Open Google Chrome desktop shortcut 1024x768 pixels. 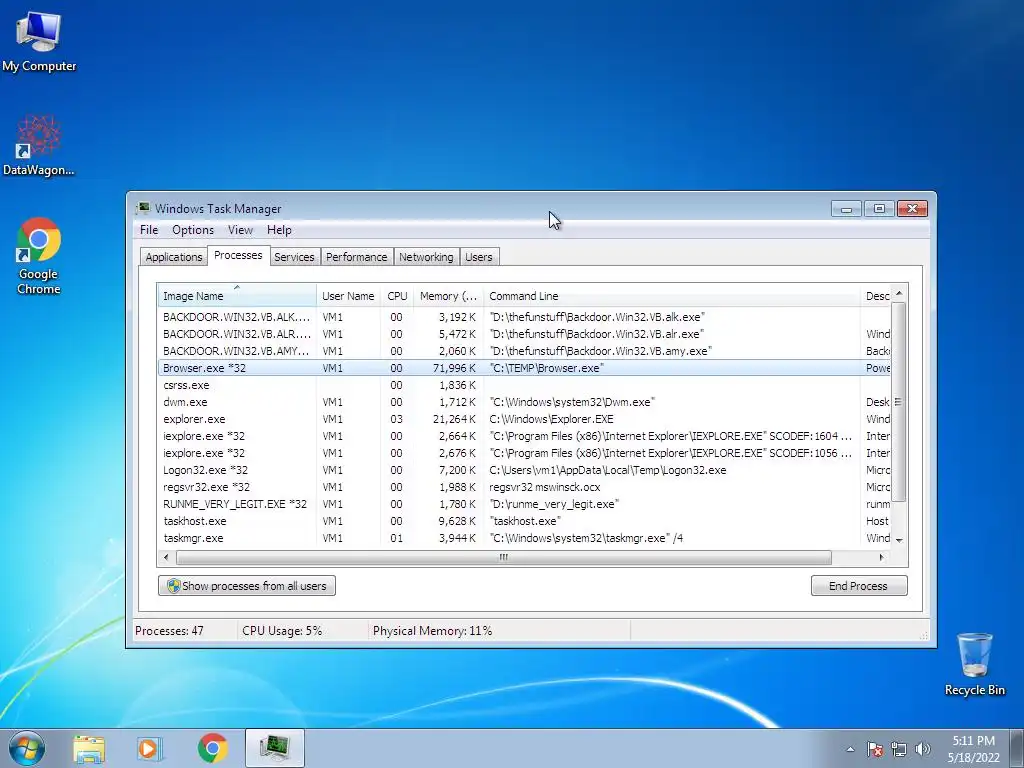[39, 256]
